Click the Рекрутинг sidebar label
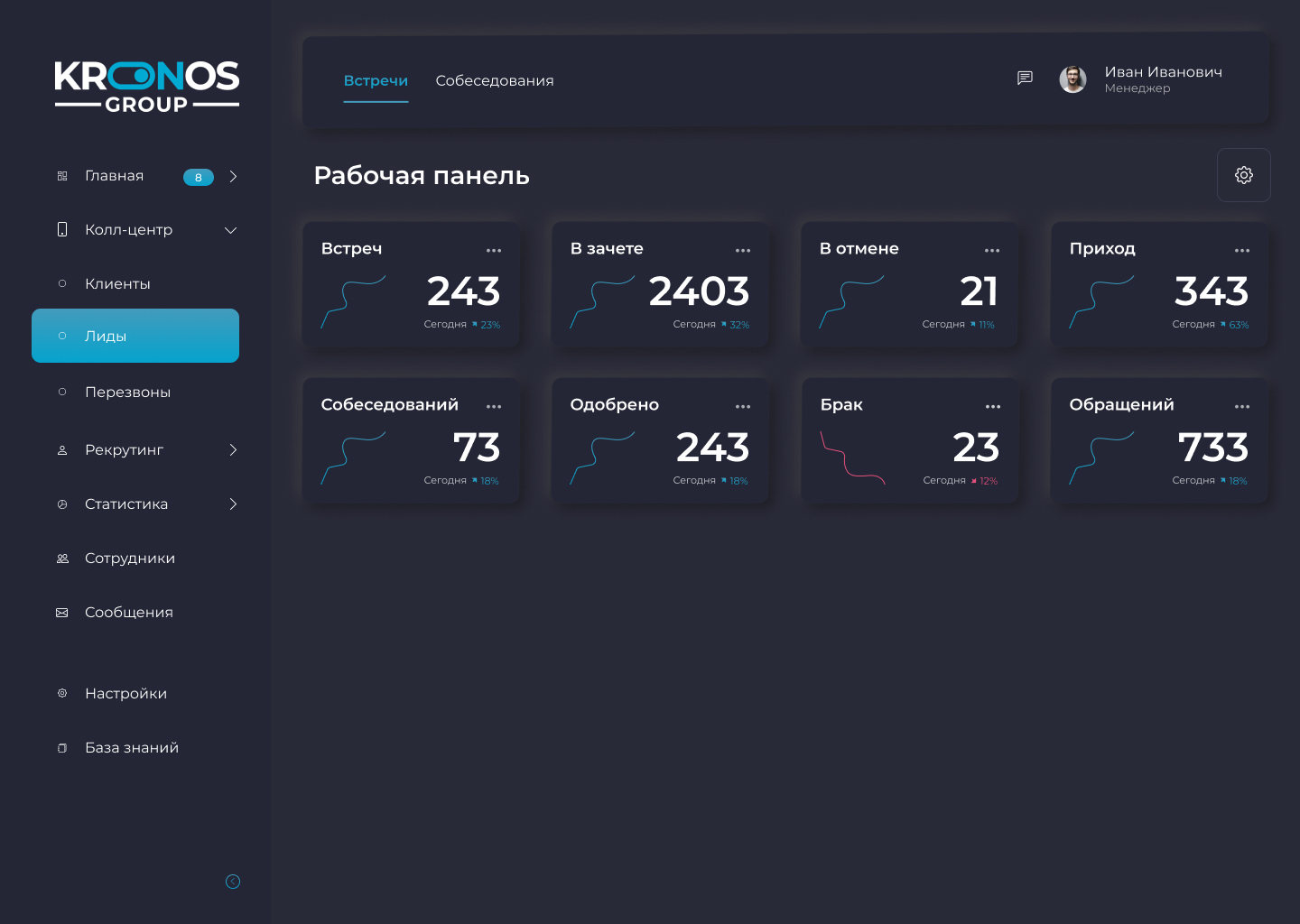Image resolution: width=1300 pixels, height=924 pixels. tap(124, 450)
